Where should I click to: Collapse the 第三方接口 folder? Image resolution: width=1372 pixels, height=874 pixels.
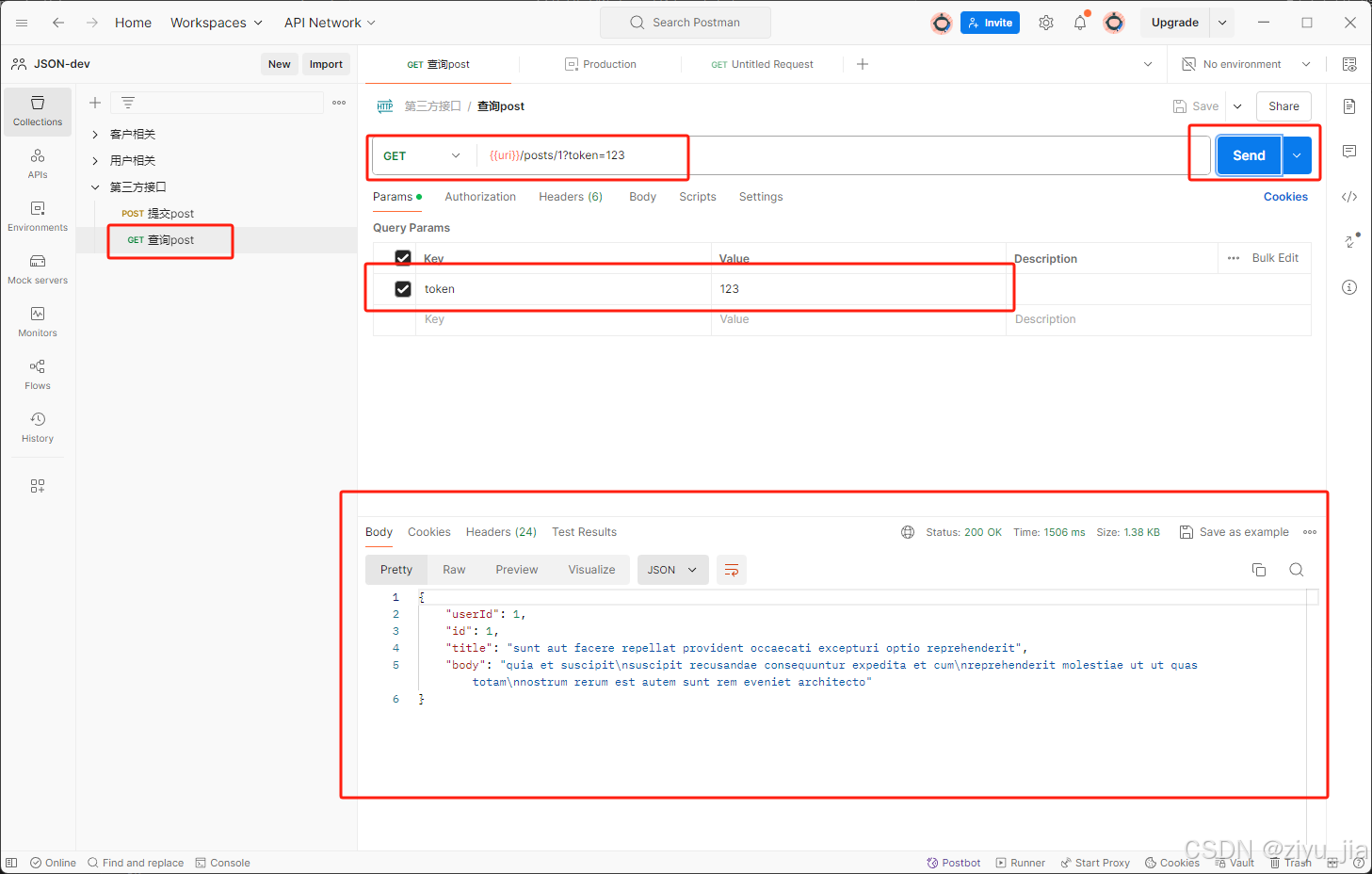(95, 187)
